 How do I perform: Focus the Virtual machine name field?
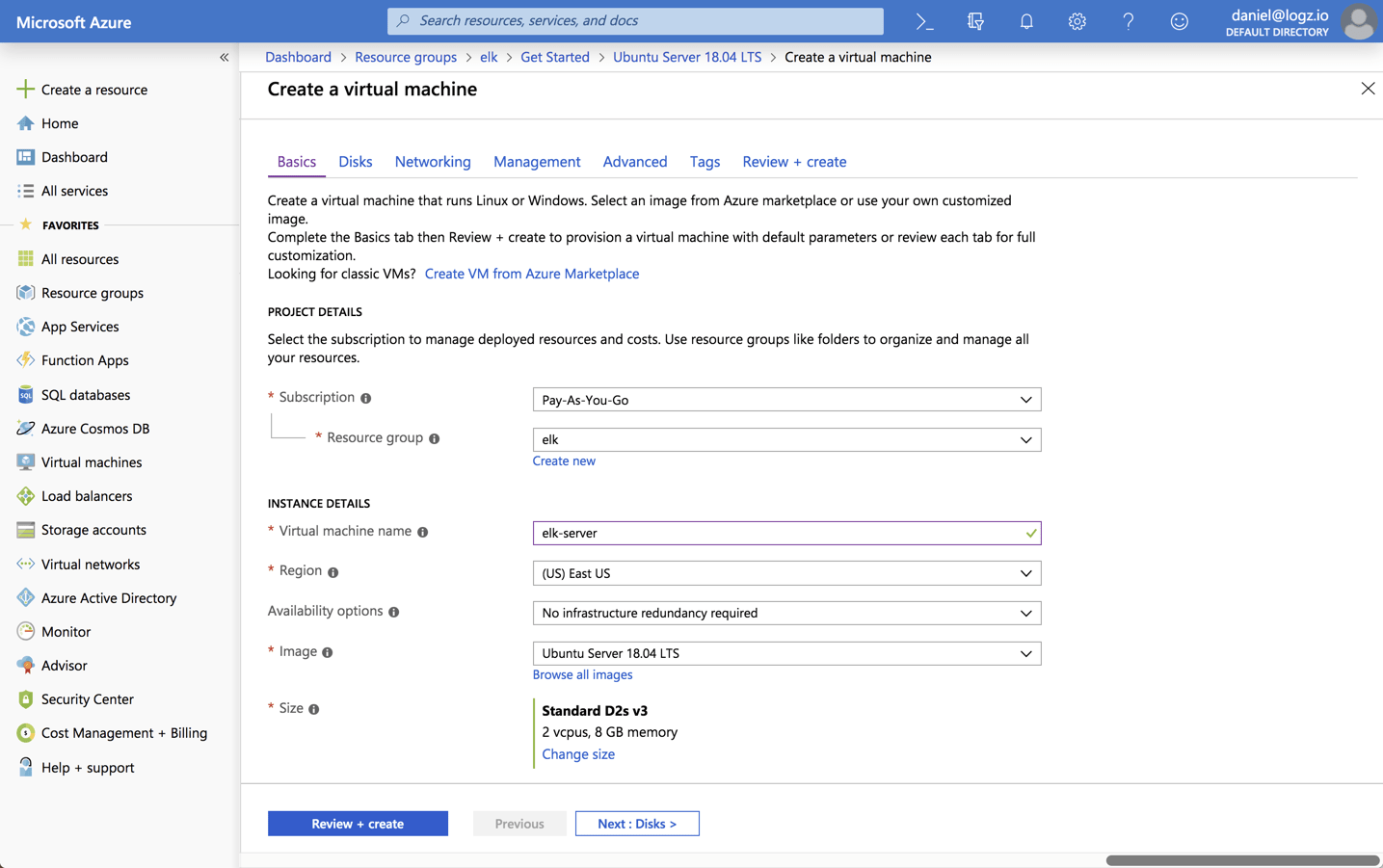[x=786, y=533]
